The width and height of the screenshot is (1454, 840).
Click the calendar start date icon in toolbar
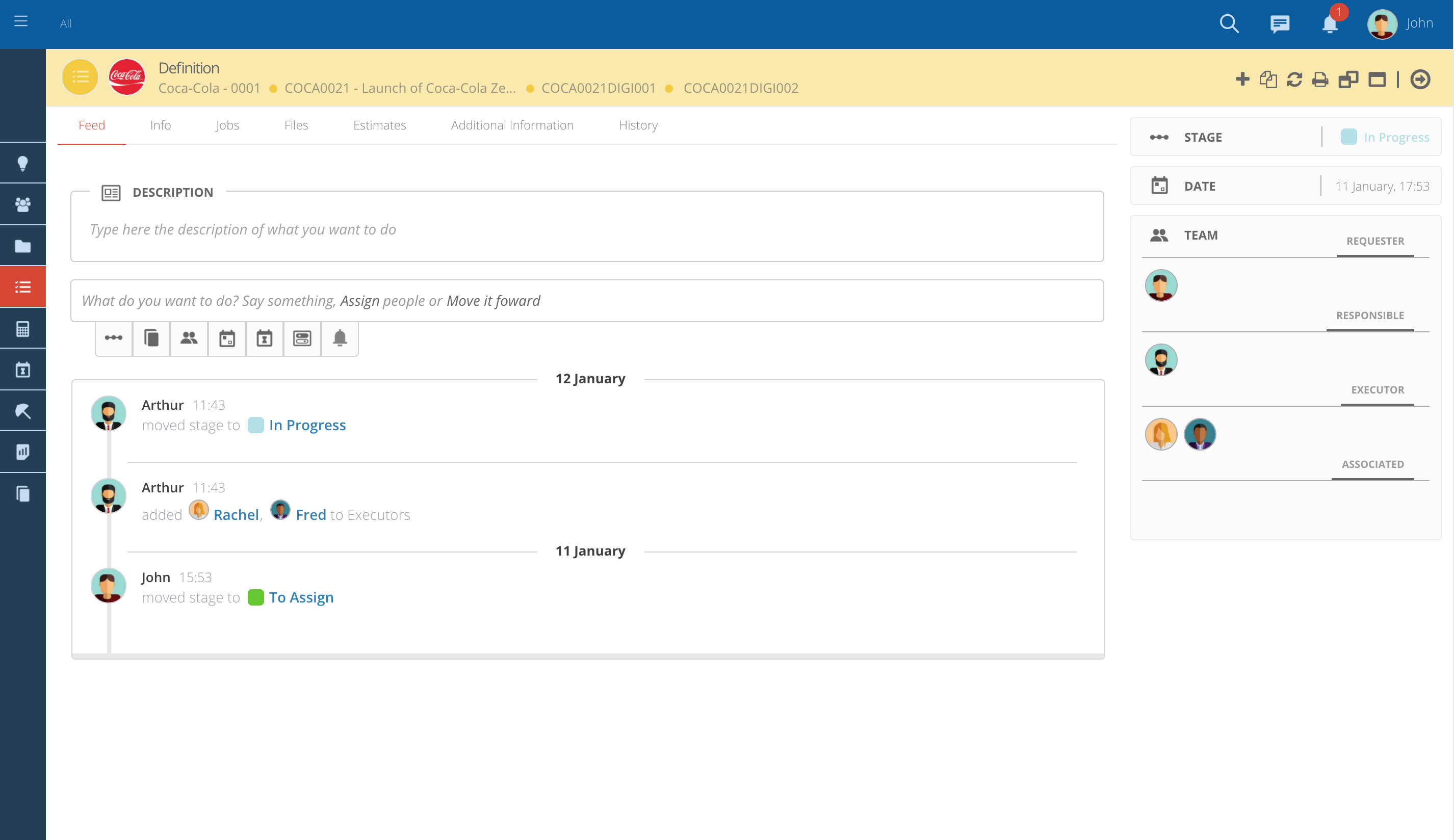pos(227,338)
